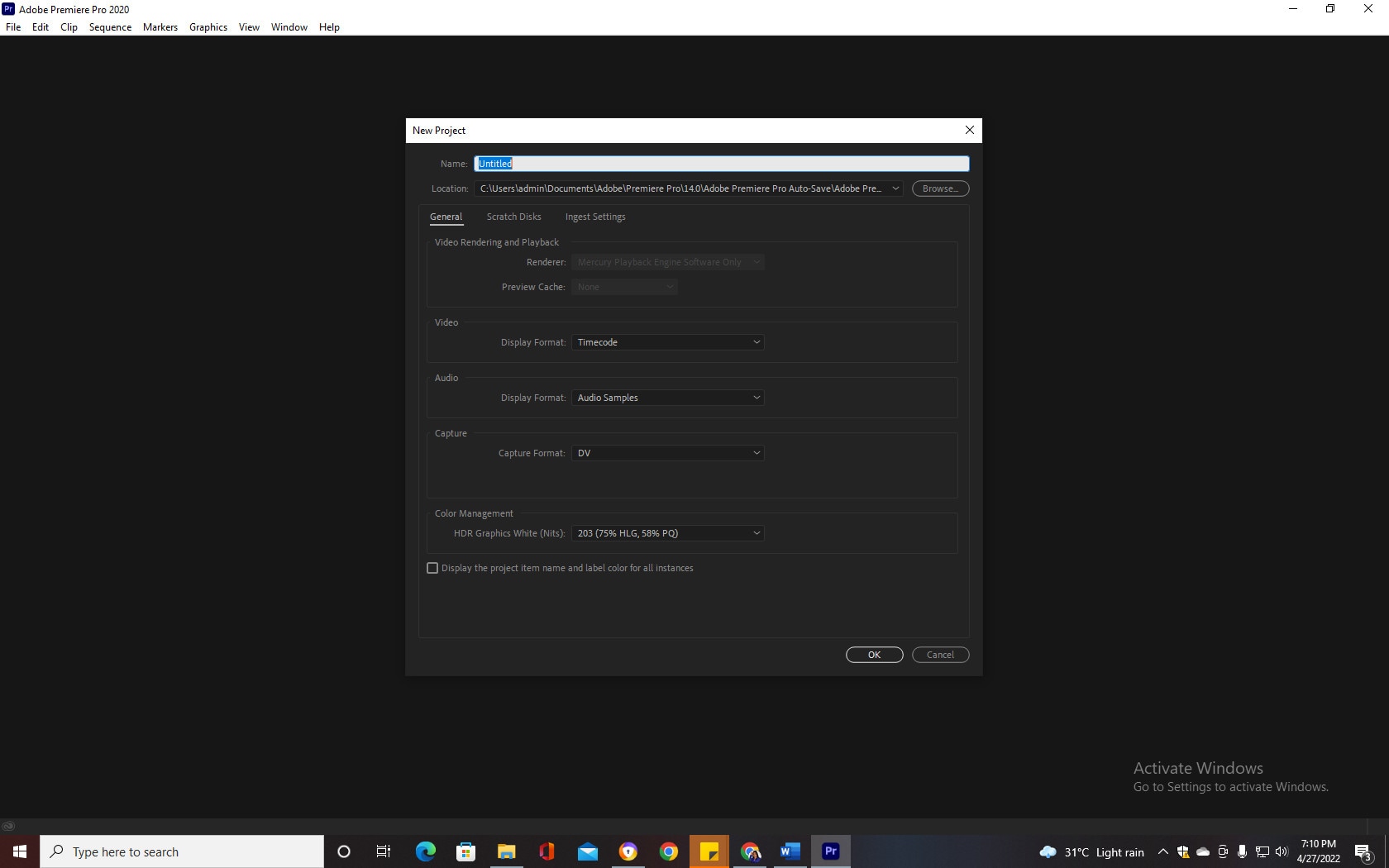Open the Audio Display Format dropdown
Screen dimensions: 1389x868
coord(668,398)
